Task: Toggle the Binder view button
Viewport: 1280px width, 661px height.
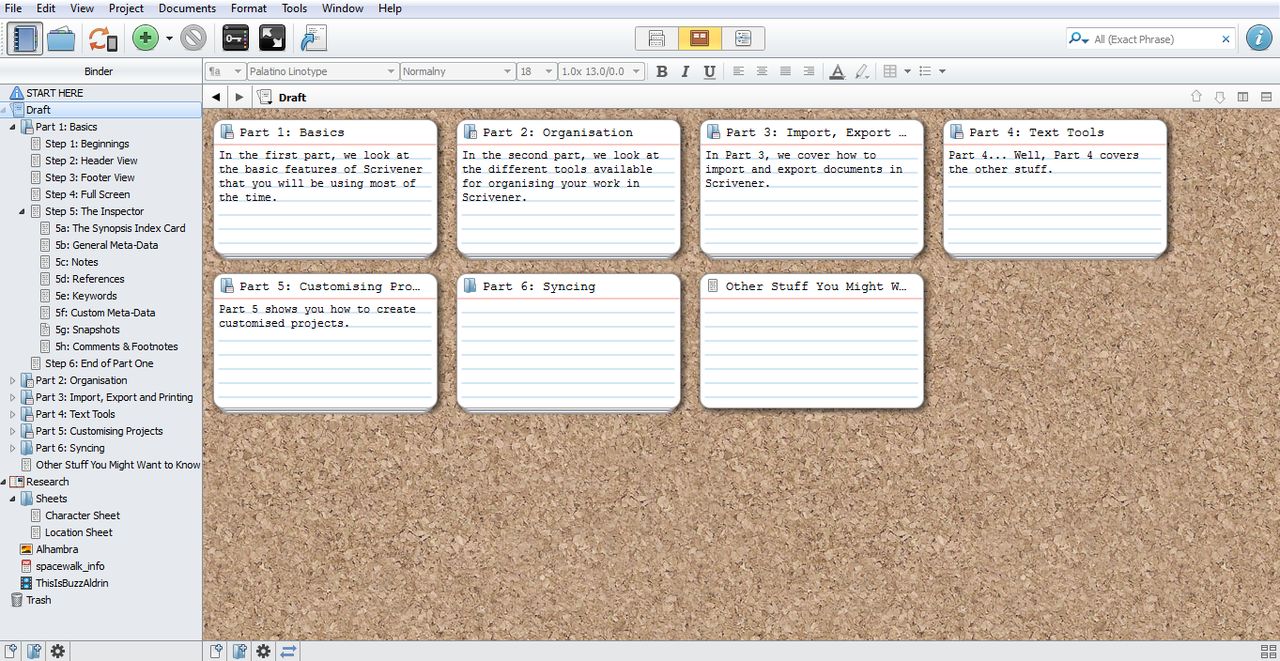Action: (26, 39)
